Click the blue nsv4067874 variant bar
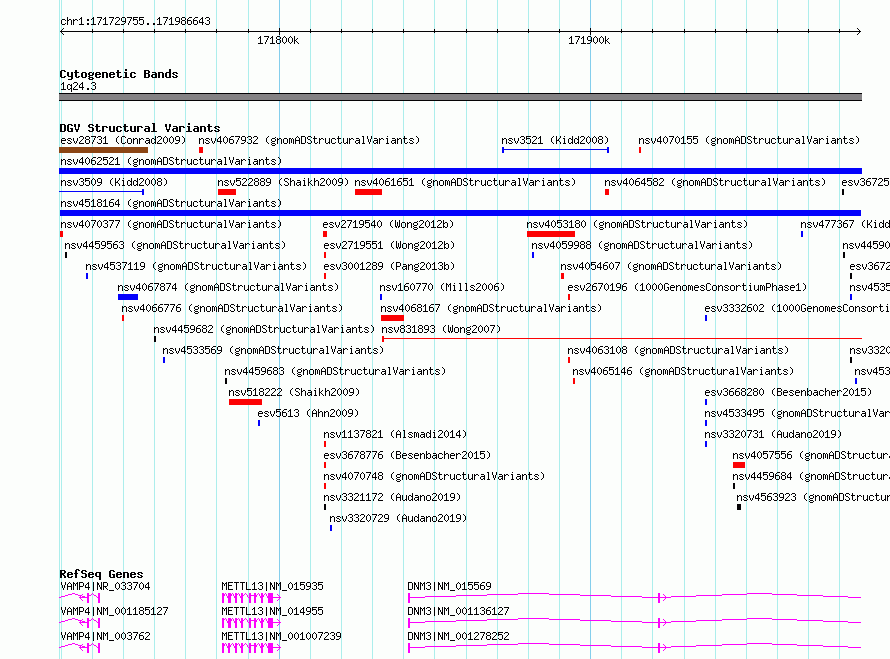 pos(128,297)
